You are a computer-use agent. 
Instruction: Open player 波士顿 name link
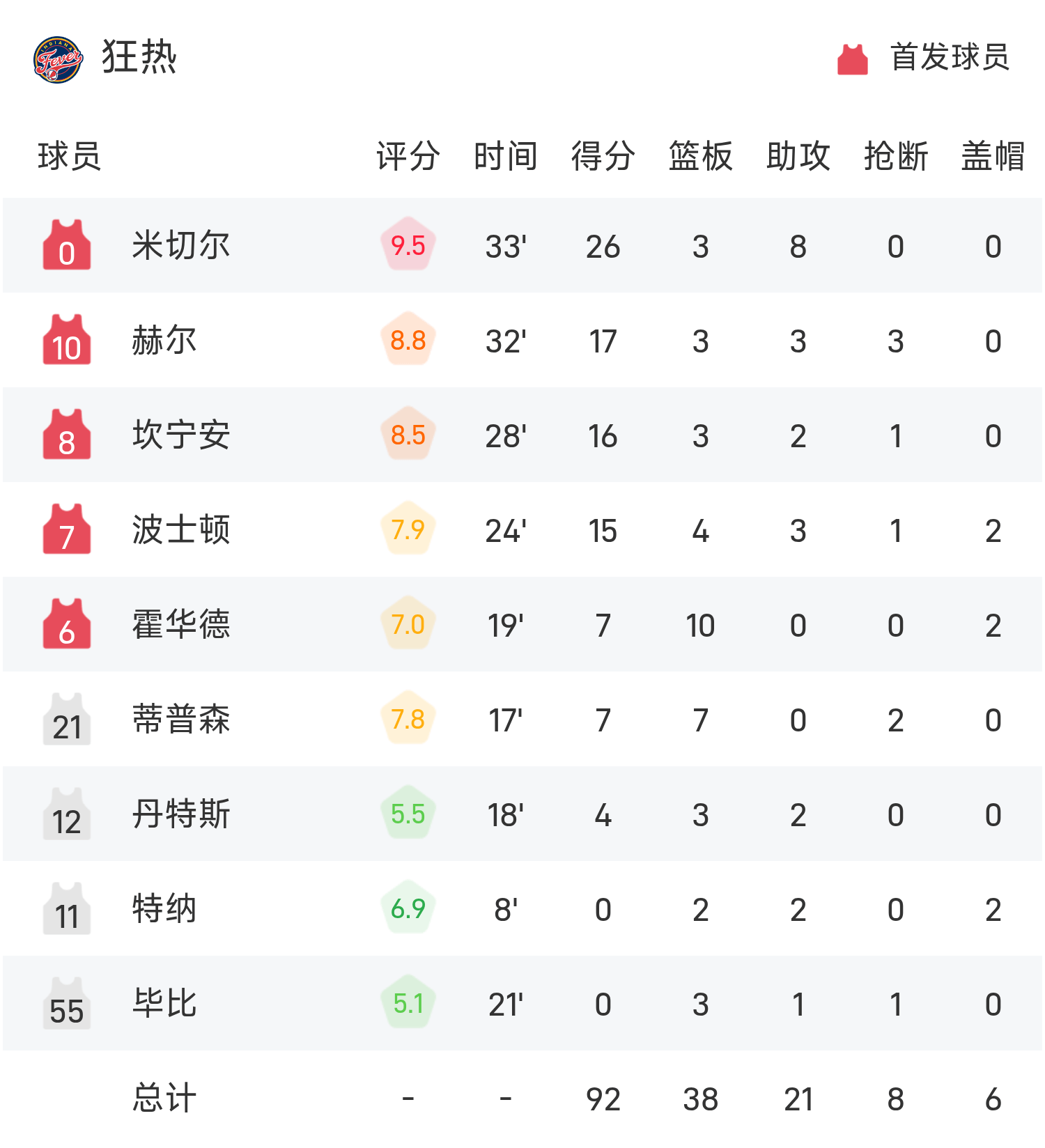181,529
